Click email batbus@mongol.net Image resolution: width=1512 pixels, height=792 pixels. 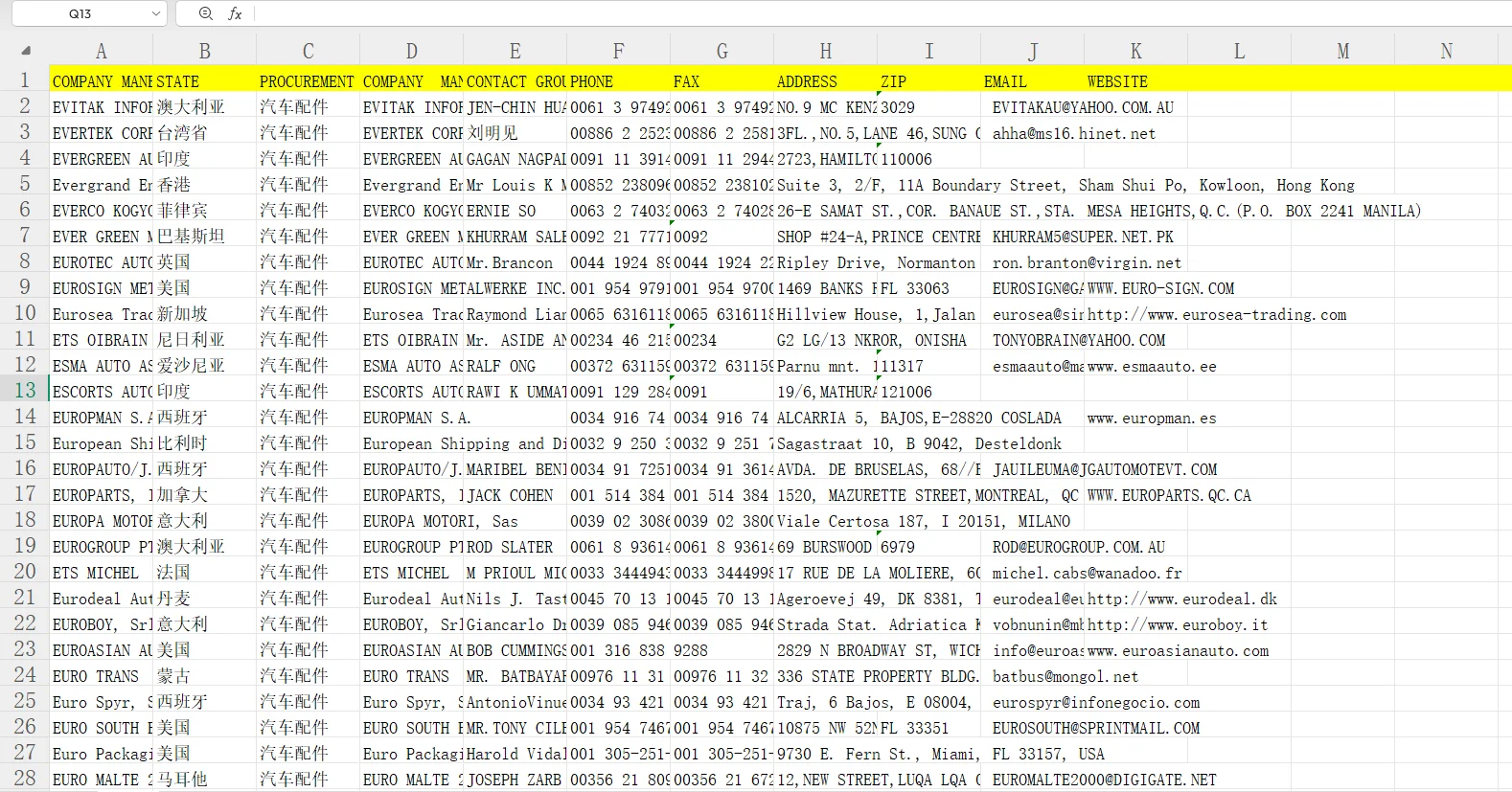coord(1065,676)
